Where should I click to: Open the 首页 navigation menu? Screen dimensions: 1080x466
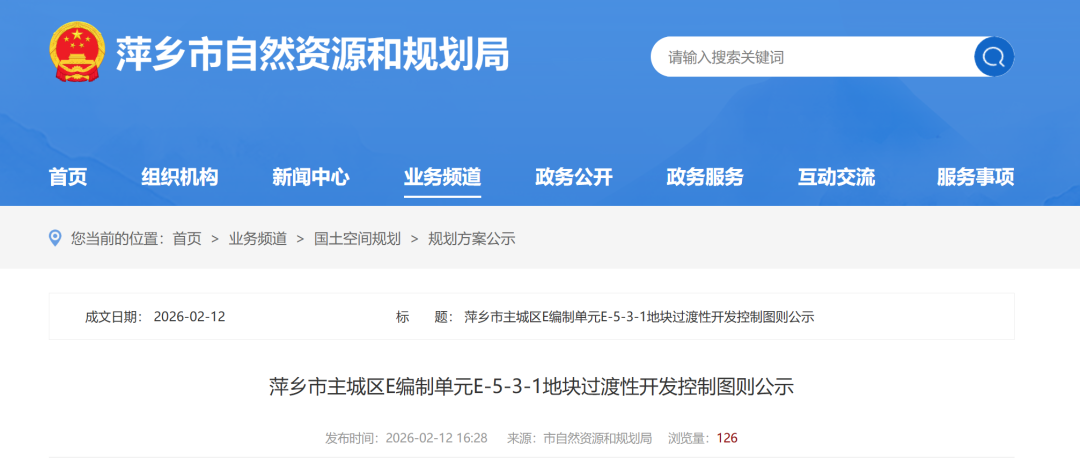pos(68,178)
